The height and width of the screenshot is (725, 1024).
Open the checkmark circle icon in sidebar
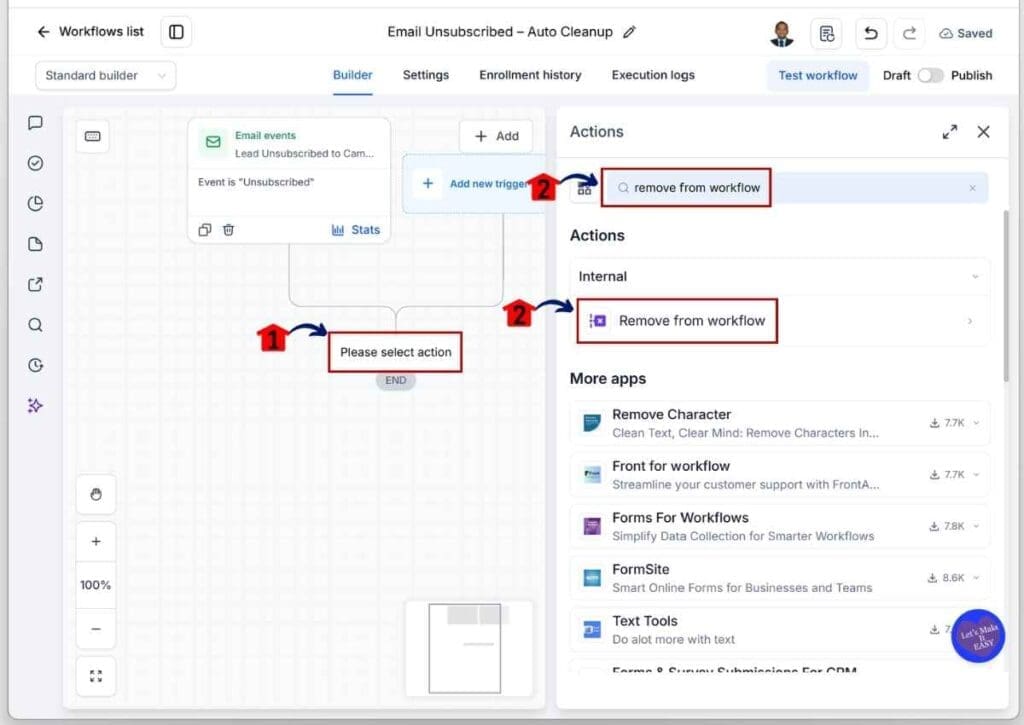(x=35, y=163)
